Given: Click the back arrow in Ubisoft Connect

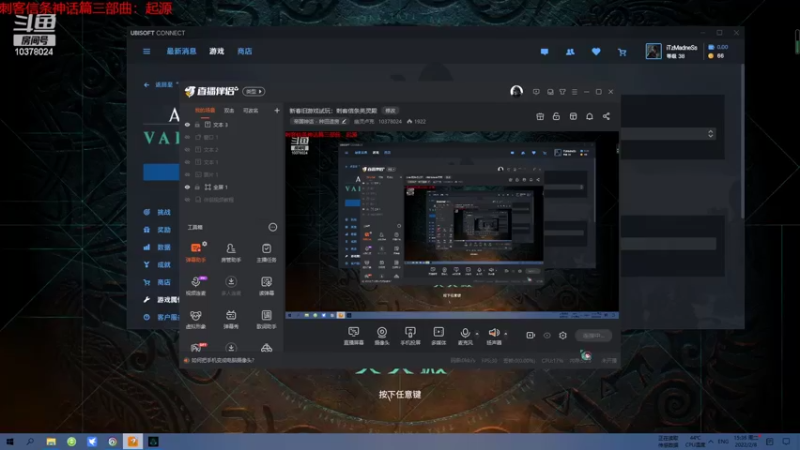Looking at the screenshot, I should pyautogui.click(x=146, y=85).
